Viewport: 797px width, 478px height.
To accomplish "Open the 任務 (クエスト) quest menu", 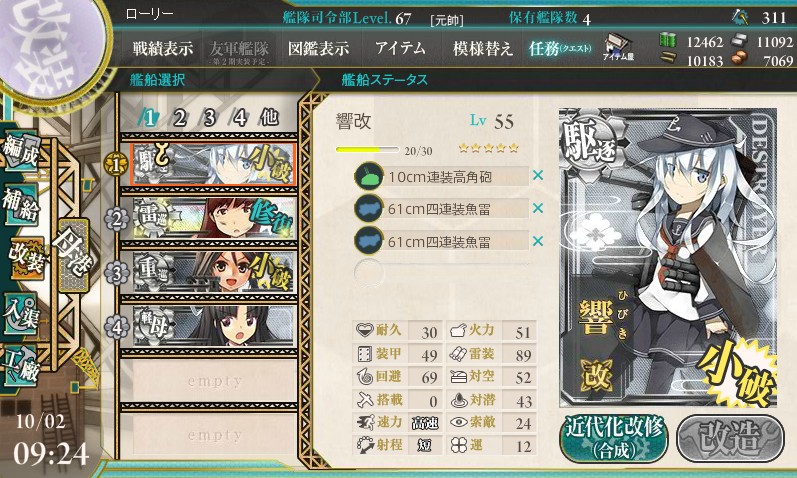I will 560,48.
